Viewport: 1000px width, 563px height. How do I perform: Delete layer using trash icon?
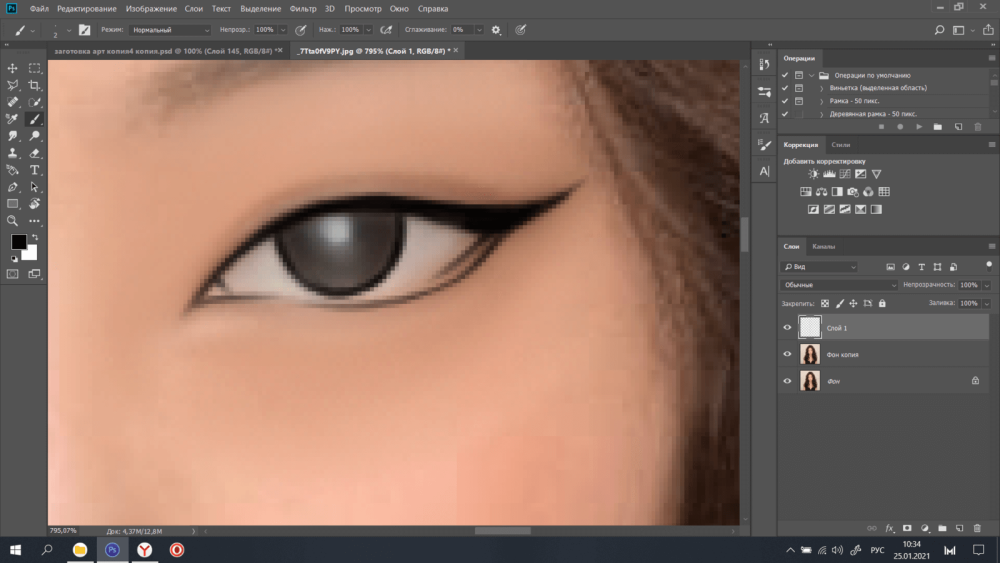tap(977, 527)
